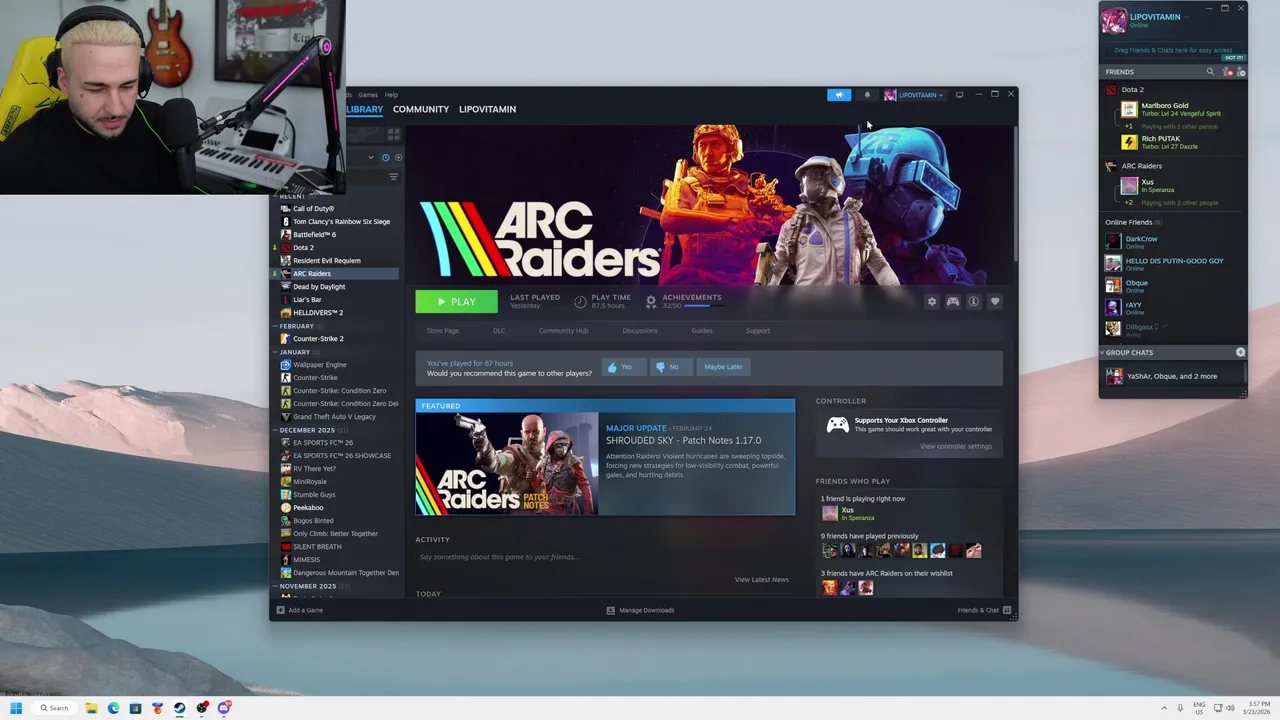Open LIPOVITAMIN account dropdown in Steam
The image size is (1280, 720).
pos(914,95)
